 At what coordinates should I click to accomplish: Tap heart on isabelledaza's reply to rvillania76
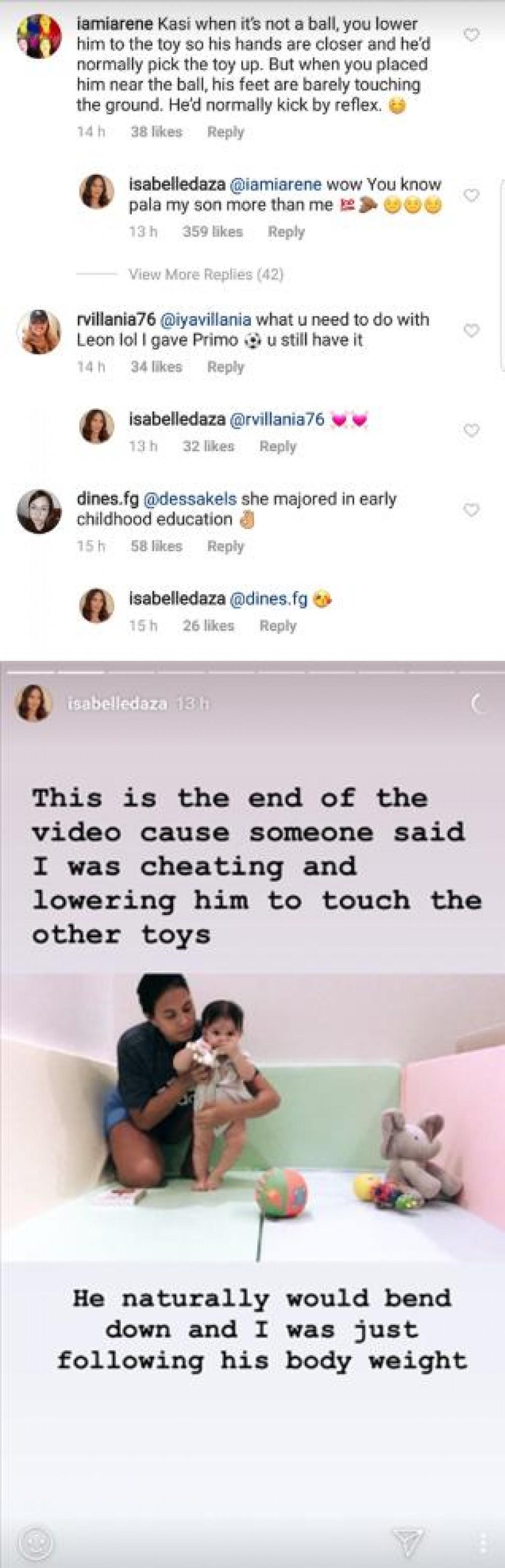(x=471, y=431)
